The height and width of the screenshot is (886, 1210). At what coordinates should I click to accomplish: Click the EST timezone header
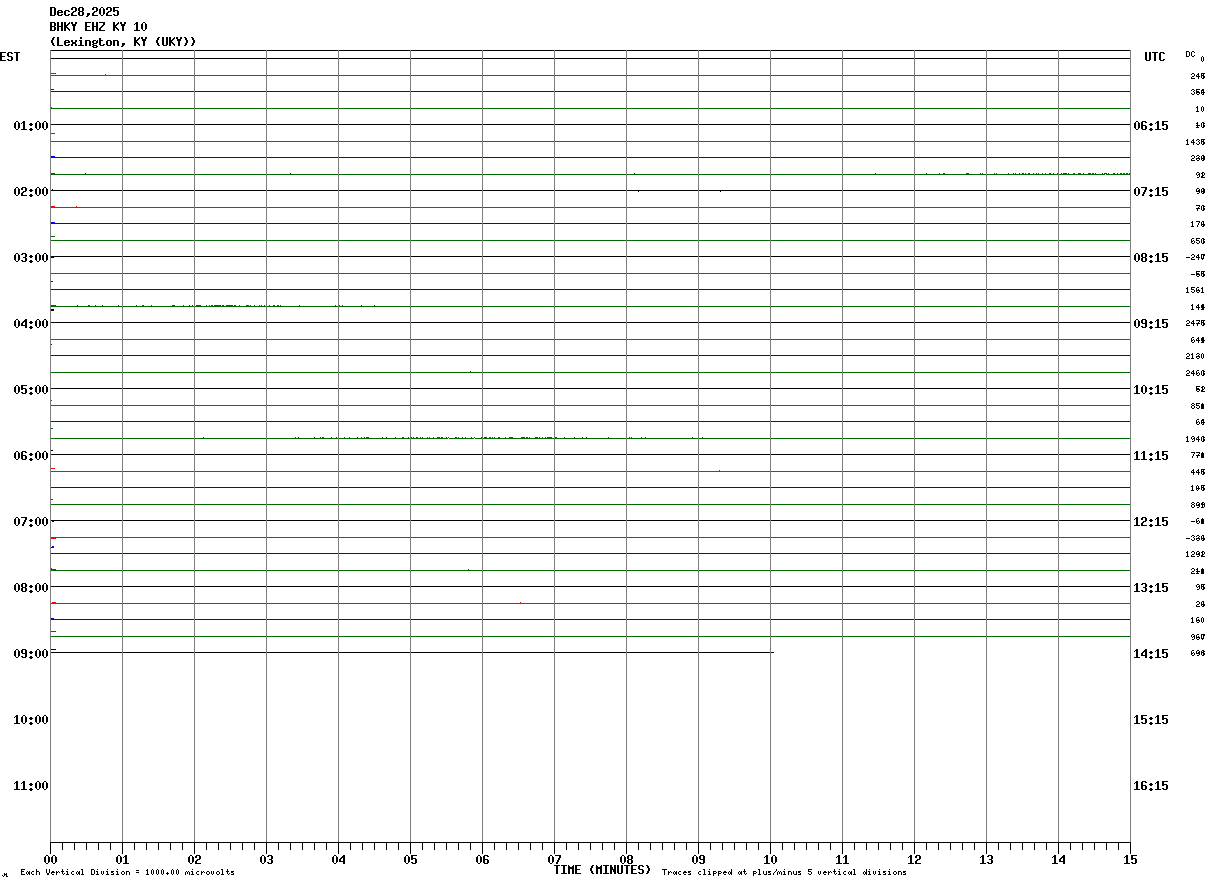click(10, 57)
